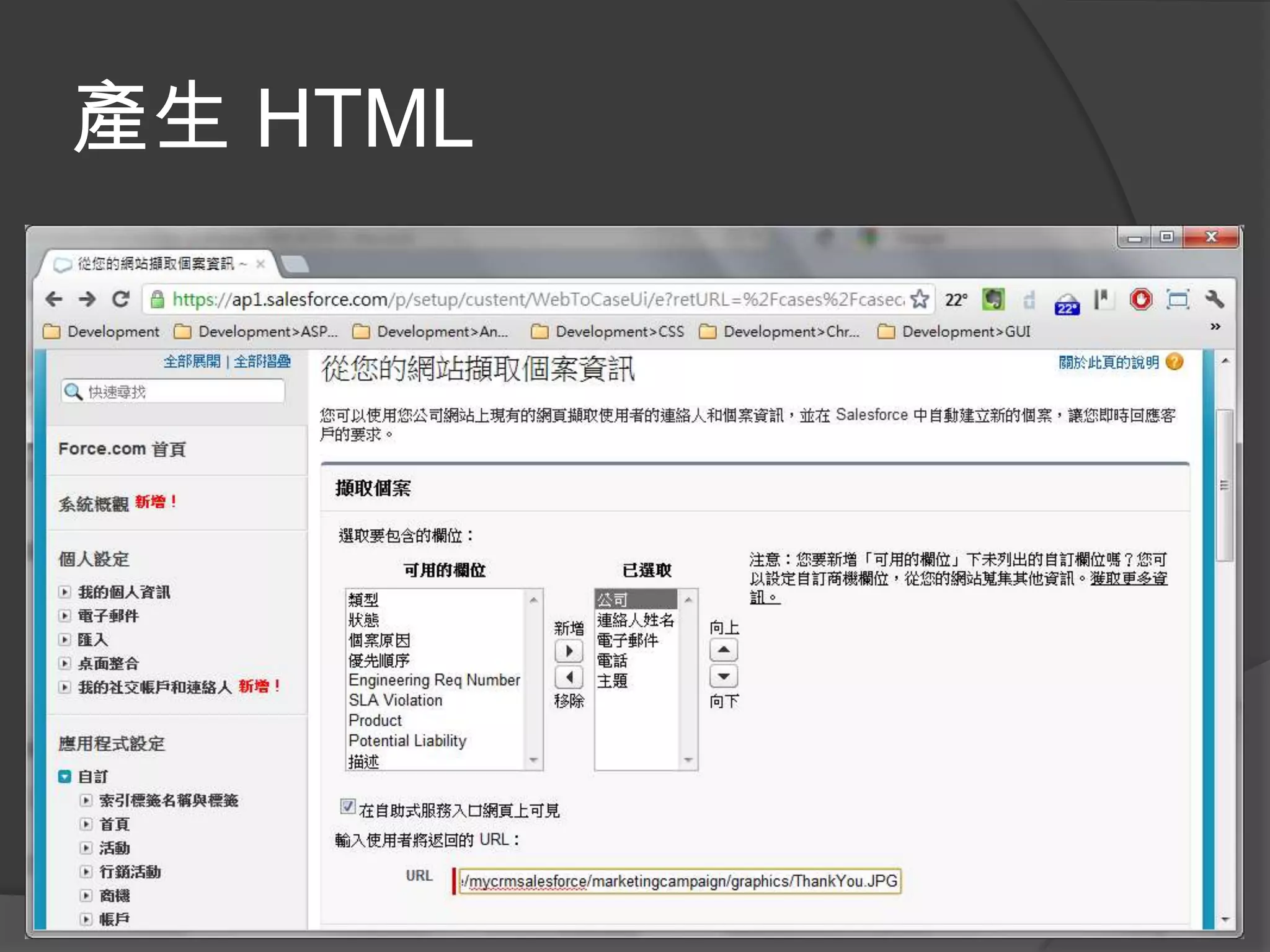Select 連絡人姓名 in the selected list
The width and height of the screenshot is (1270, 952).
(636, 620)
